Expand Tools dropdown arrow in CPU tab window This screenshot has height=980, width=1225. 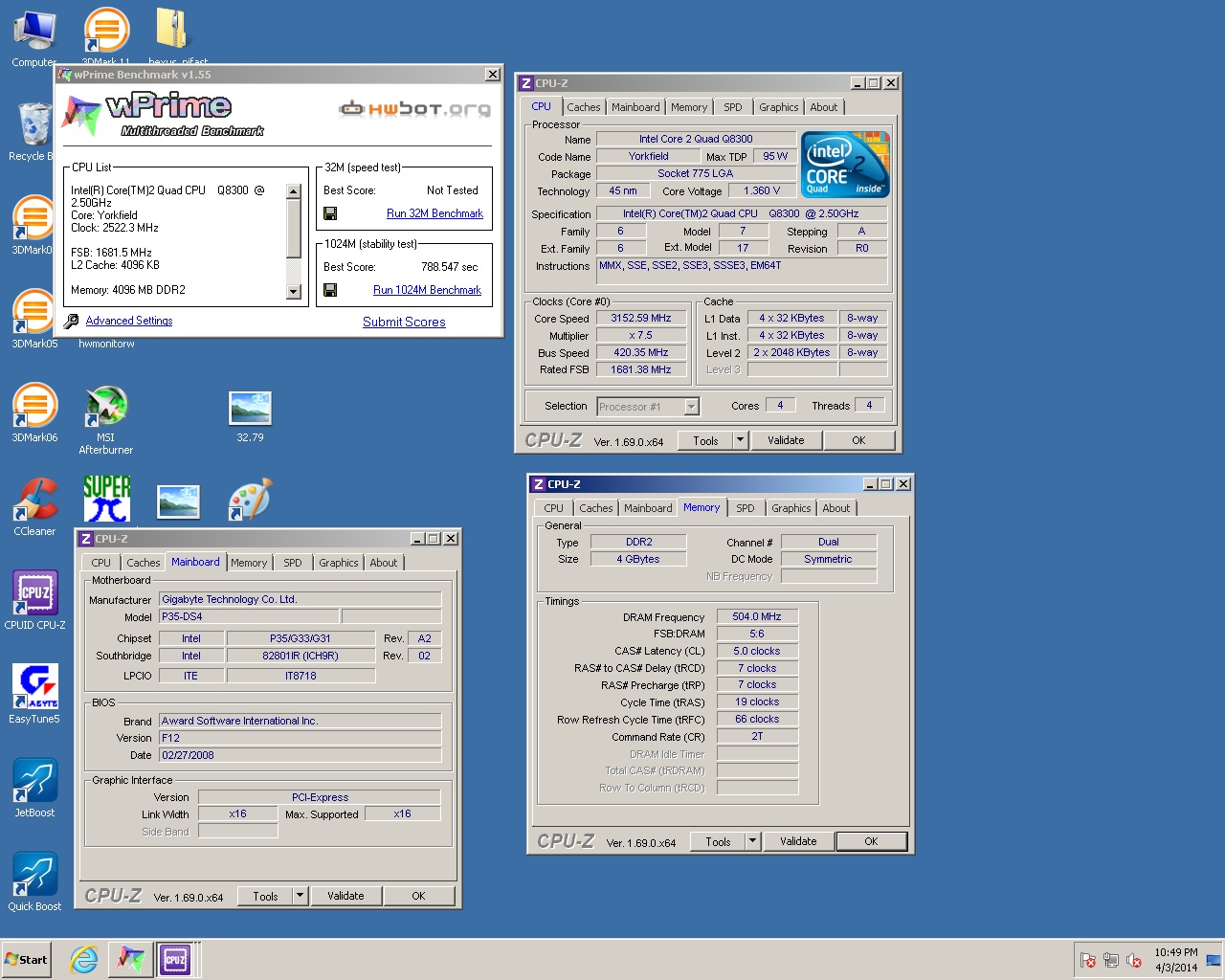tap(740, 440)
